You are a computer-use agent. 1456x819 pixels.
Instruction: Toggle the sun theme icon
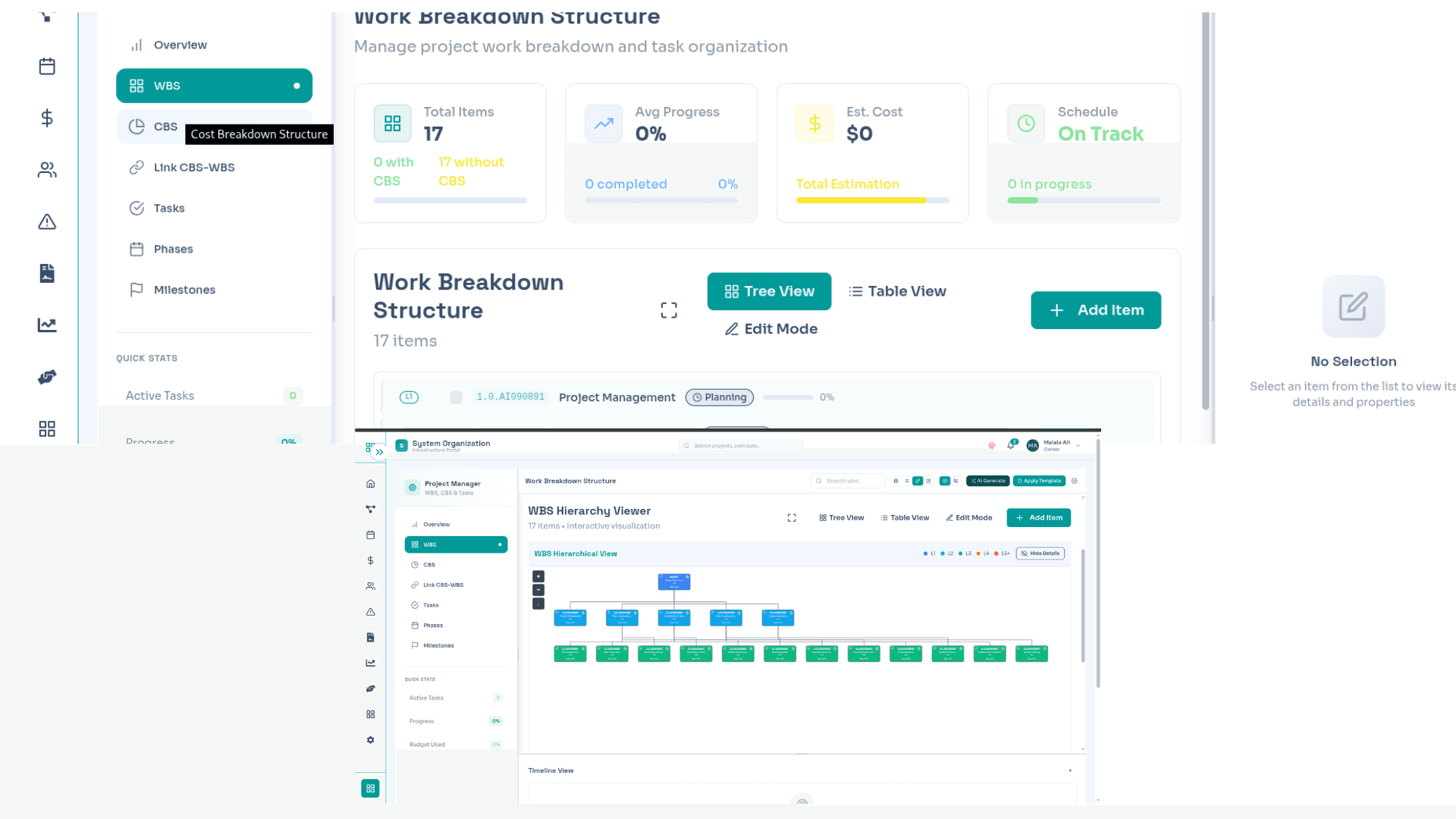[x=991, y=446]
